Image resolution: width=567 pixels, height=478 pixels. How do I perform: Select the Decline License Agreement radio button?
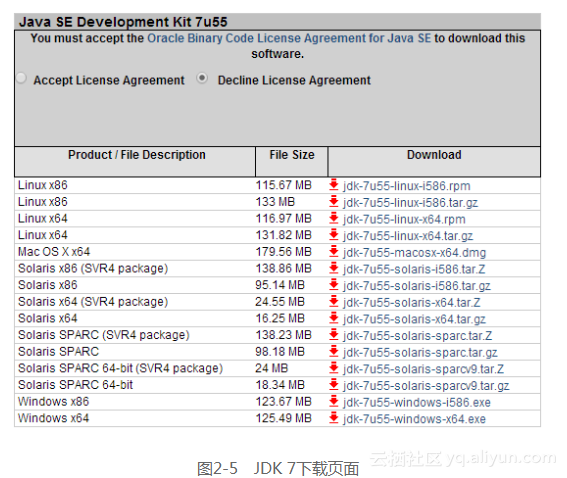pyautogui.click(x=202, y=78)
